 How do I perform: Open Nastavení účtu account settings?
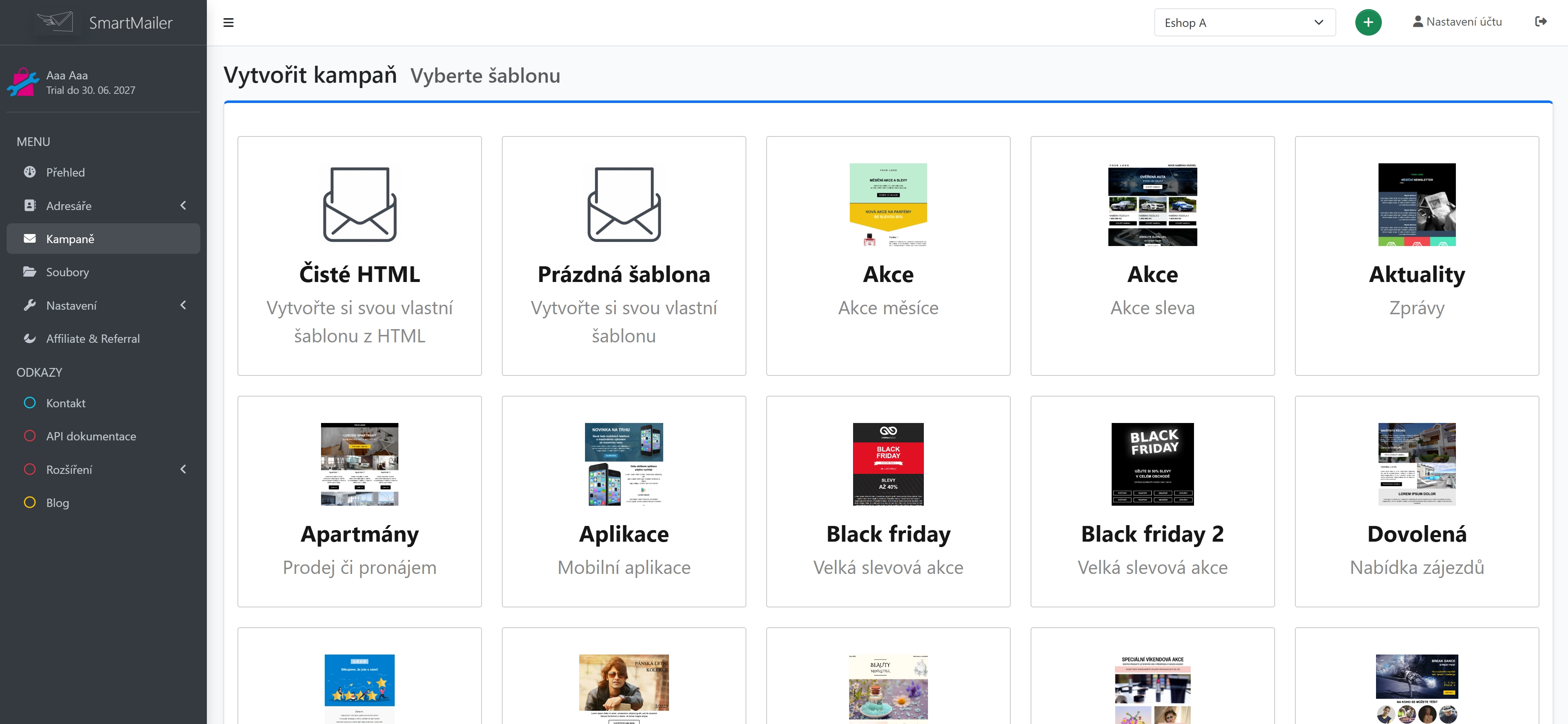click(1457, 22)
